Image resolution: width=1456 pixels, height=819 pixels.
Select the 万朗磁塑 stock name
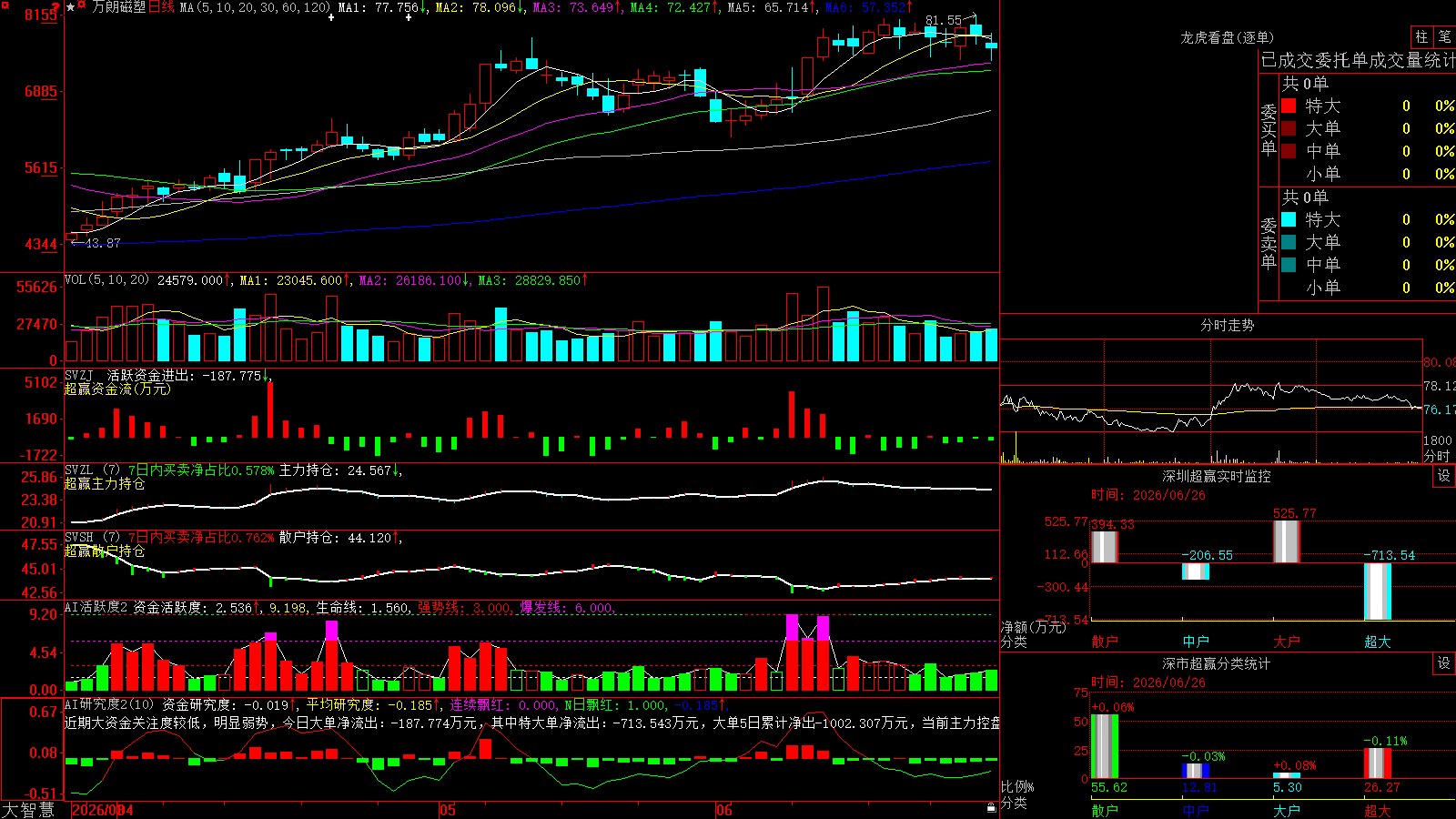(118, 7)
